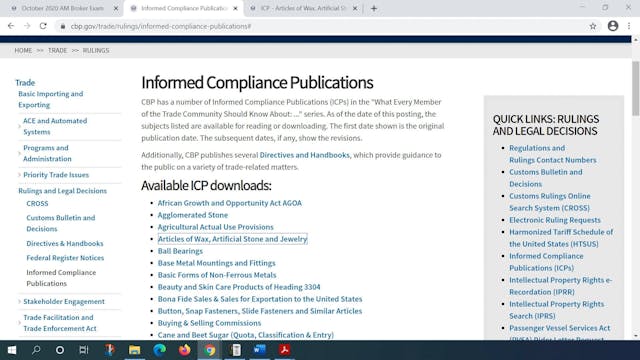Select the Informed Compliance Publications tab
Viewport: 640px width, 360px height.
click(x=184, y=8)
